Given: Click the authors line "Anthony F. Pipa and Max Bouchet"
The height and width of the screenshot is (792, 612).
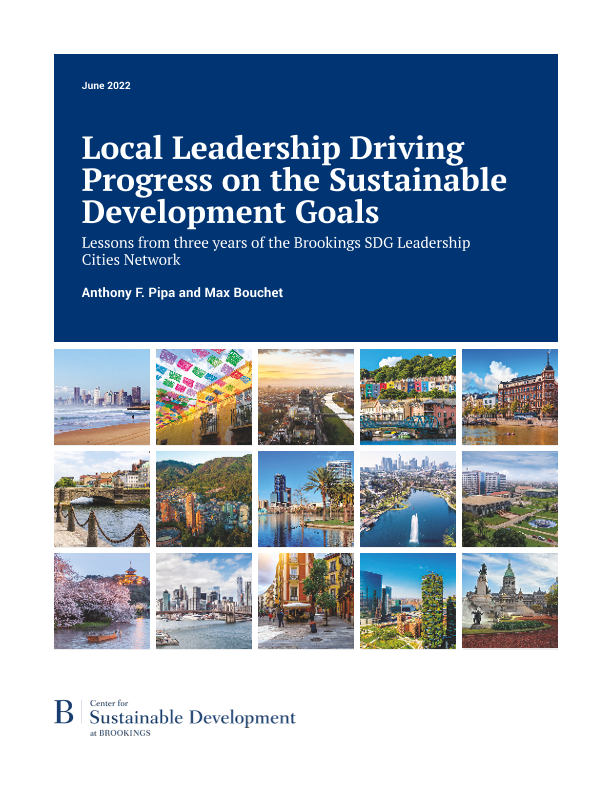Looking at the screenshot, I should (x=183, y=292).
